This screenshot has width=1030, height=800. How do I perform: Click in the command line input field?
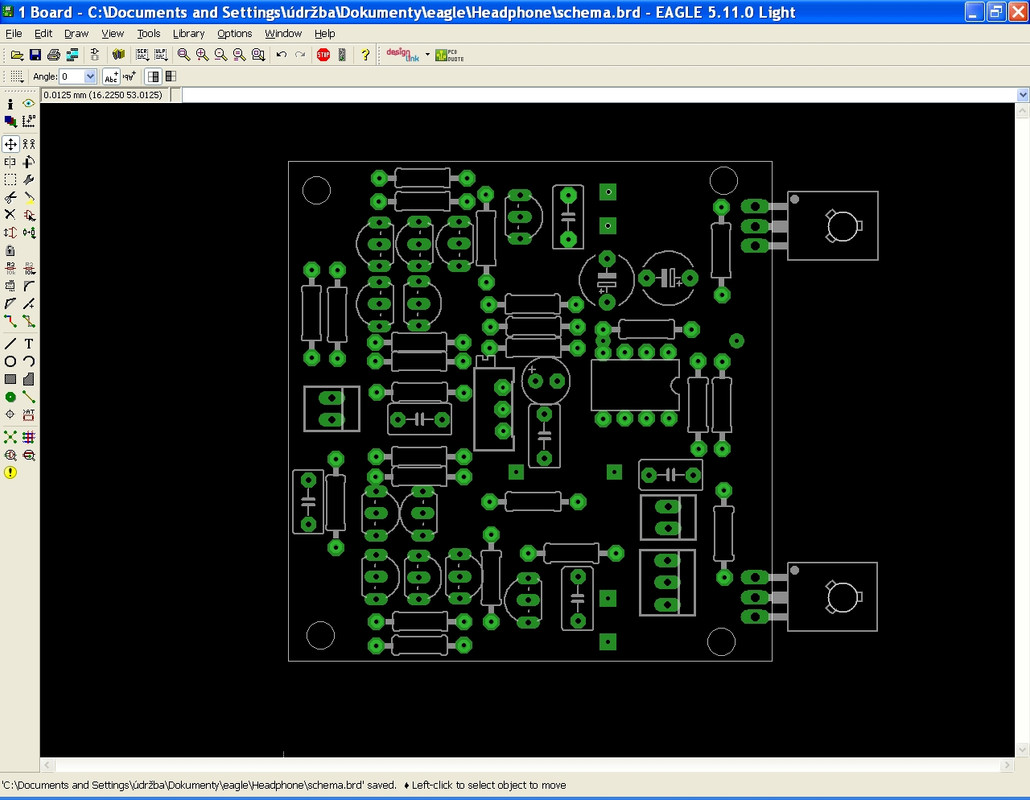tap(598, 95)
